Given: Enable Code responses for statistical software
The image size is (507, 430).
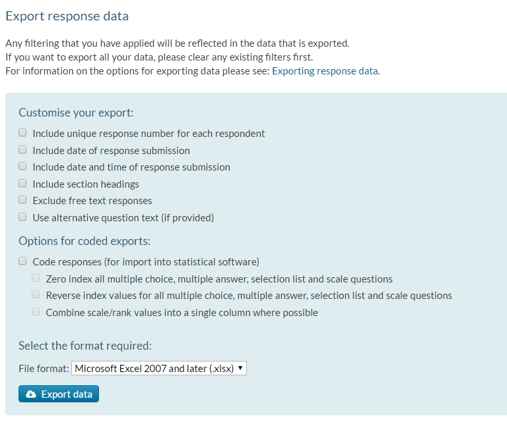Looking at the screenshot, I should pos(22,261).
